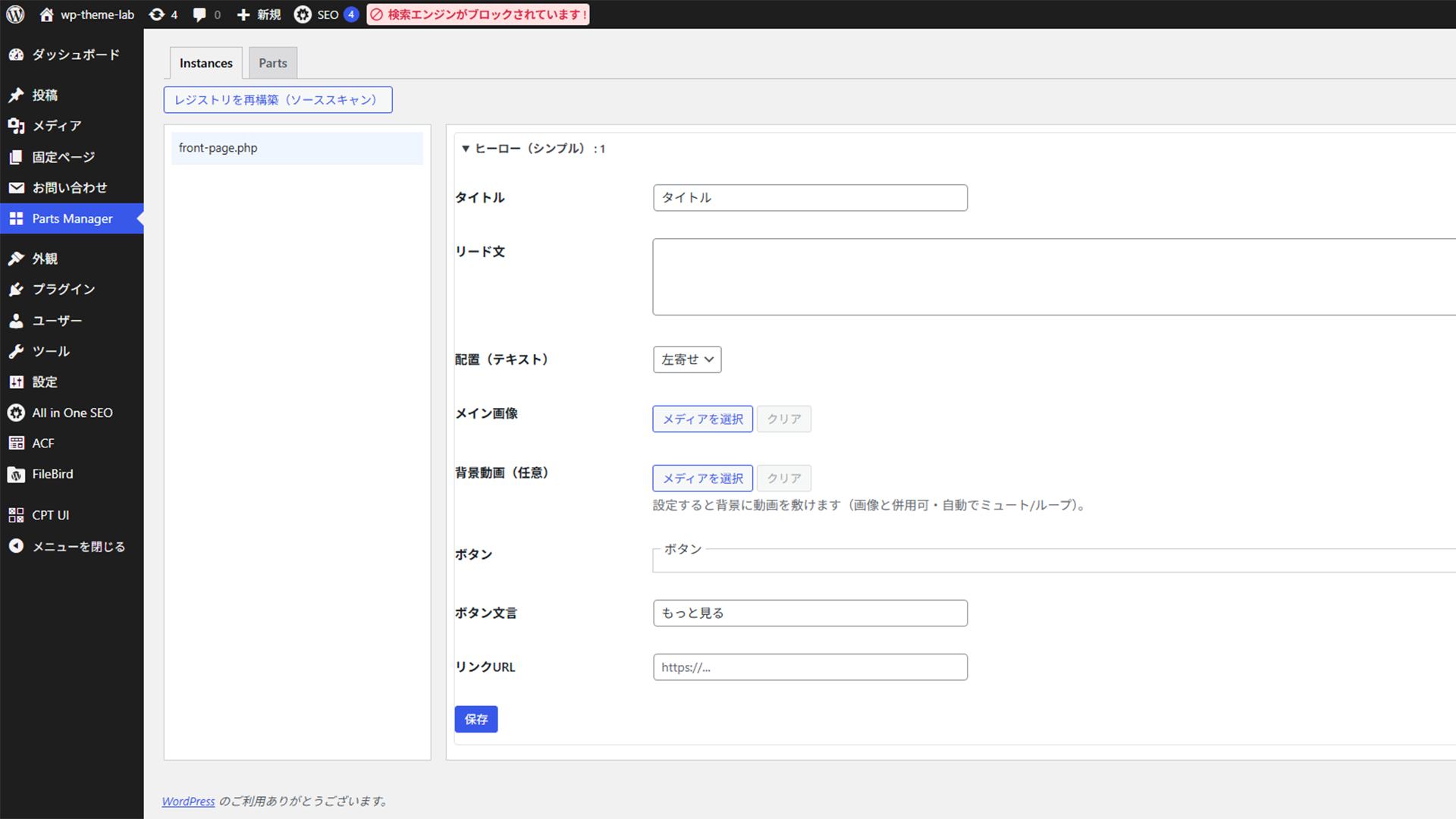
Task: Collapse menu using the arrow icon
Action: point(16,546)
